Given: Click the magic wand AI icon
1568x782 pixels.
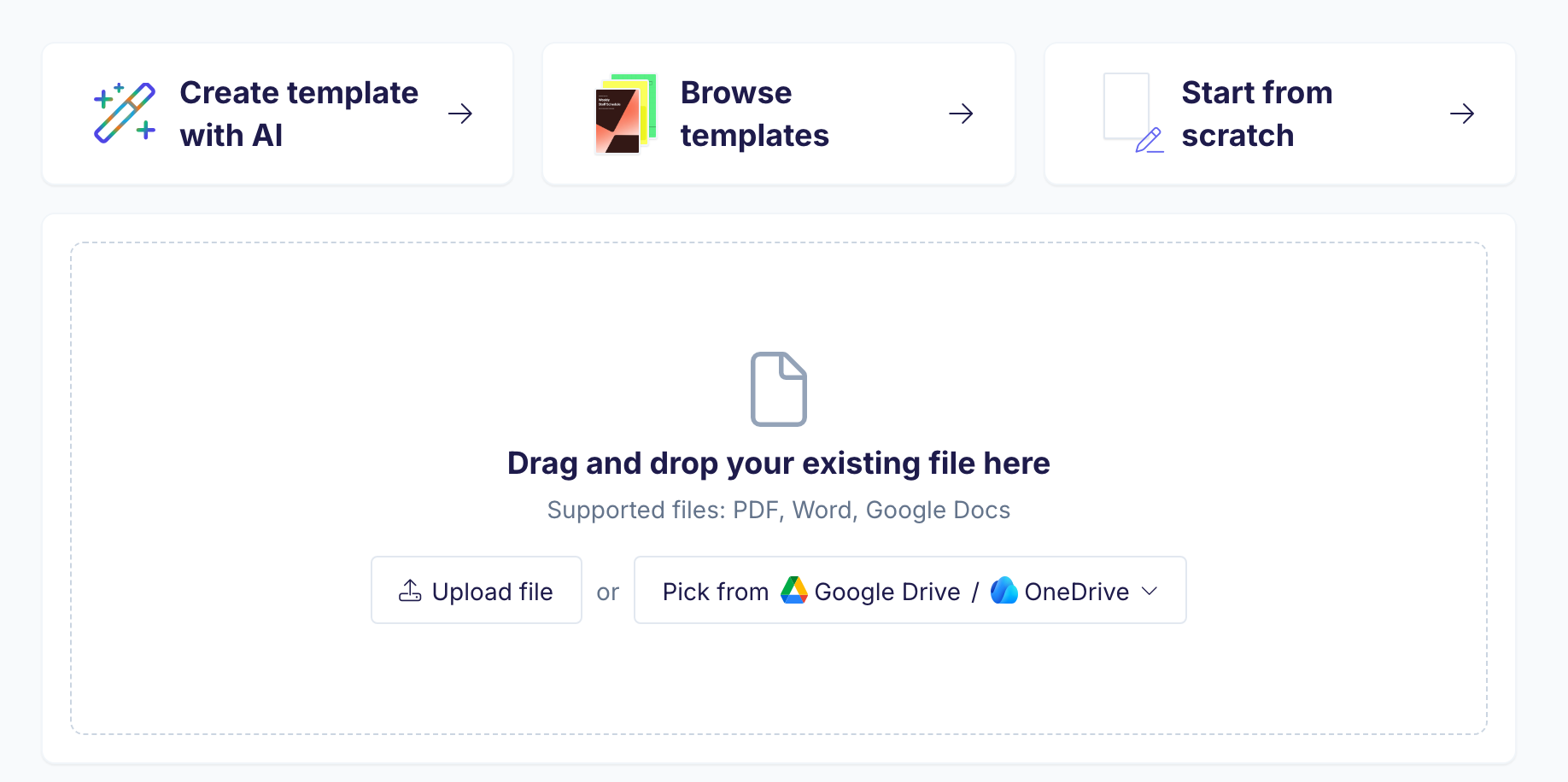Looking at the screenshot, I should click(x=125, y=113).
